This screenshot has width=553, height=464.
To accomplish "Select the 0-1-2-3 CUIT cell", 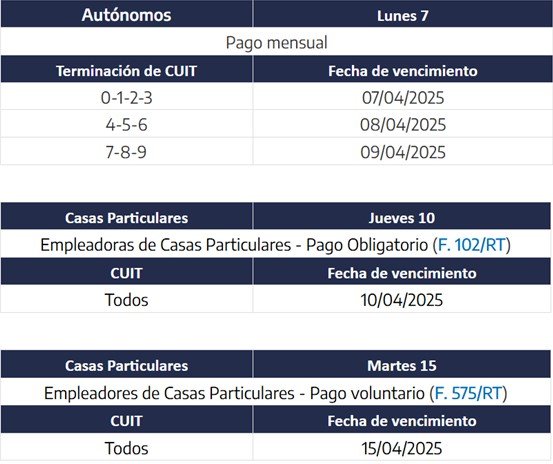I will pos(127,97).
